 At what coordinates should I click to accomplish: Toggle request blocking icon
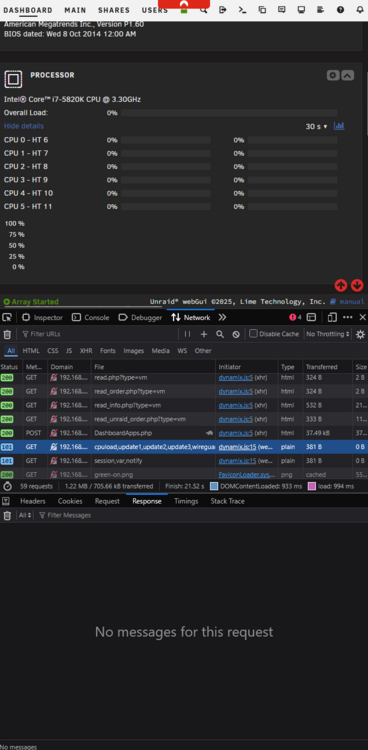coord(236,334)
